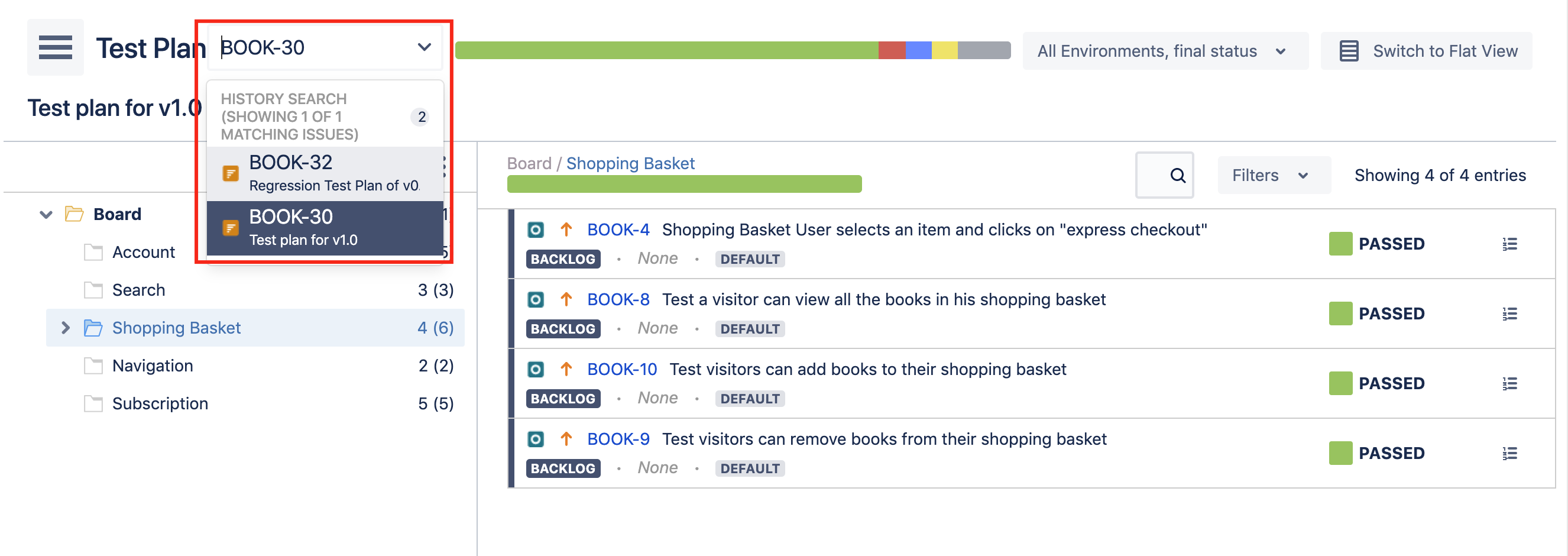The image size is (1568, 556).
Task: Click the Subscription folder icon
Action: tap(93, 403)
